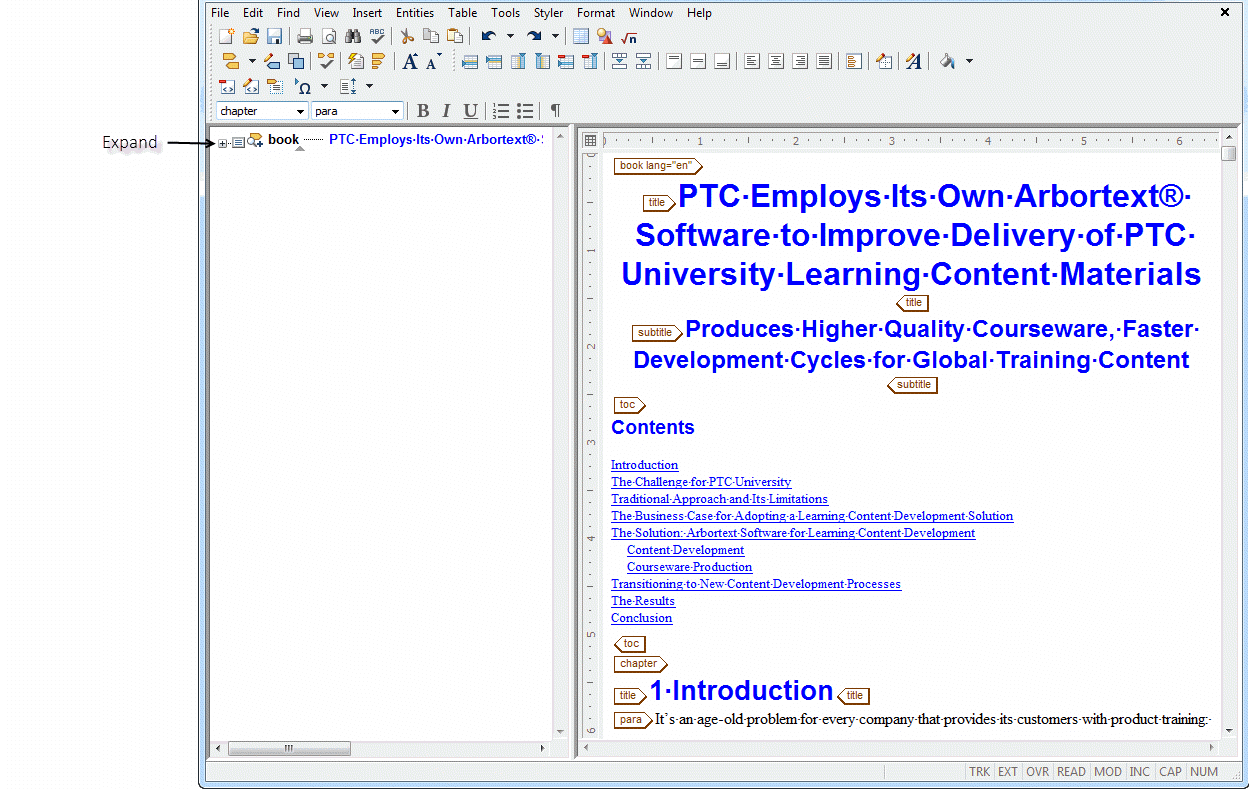The height and width of the screenshot is (789, 1249).
Task: Open the Entities menu
Action: (415, 13)
